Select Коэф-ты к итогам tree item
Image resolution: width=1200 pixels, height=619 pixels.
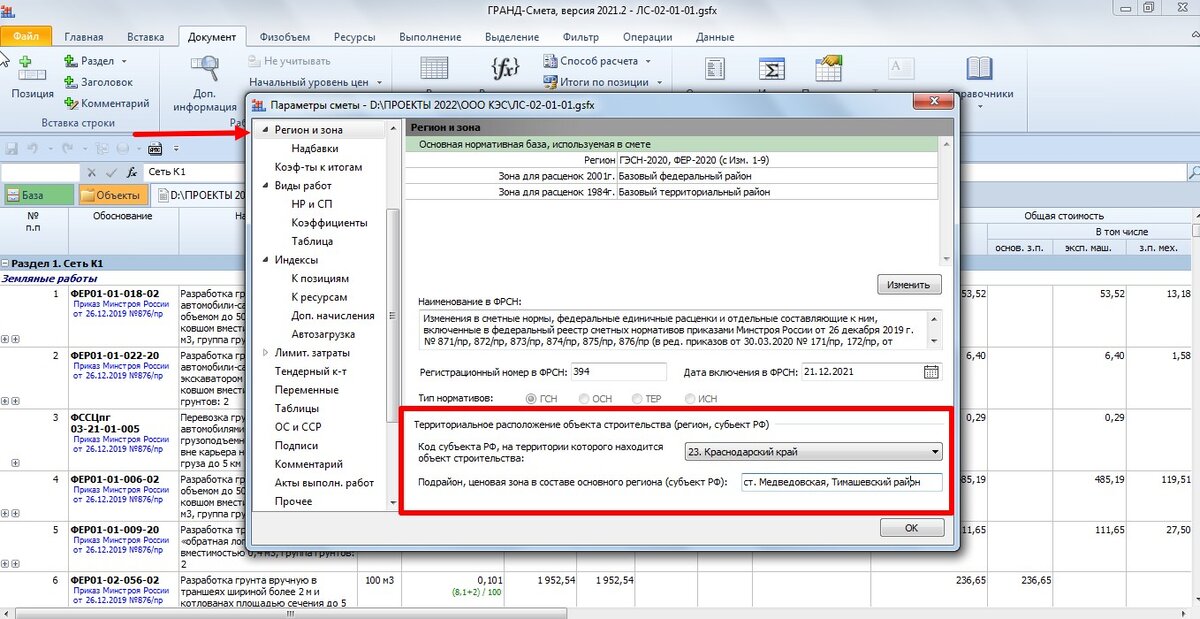coord(318,167)
